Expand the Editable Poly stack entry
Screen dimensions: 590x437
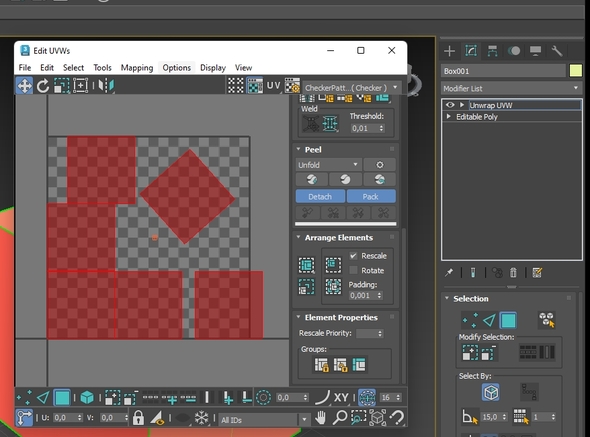tap(449, 117)
